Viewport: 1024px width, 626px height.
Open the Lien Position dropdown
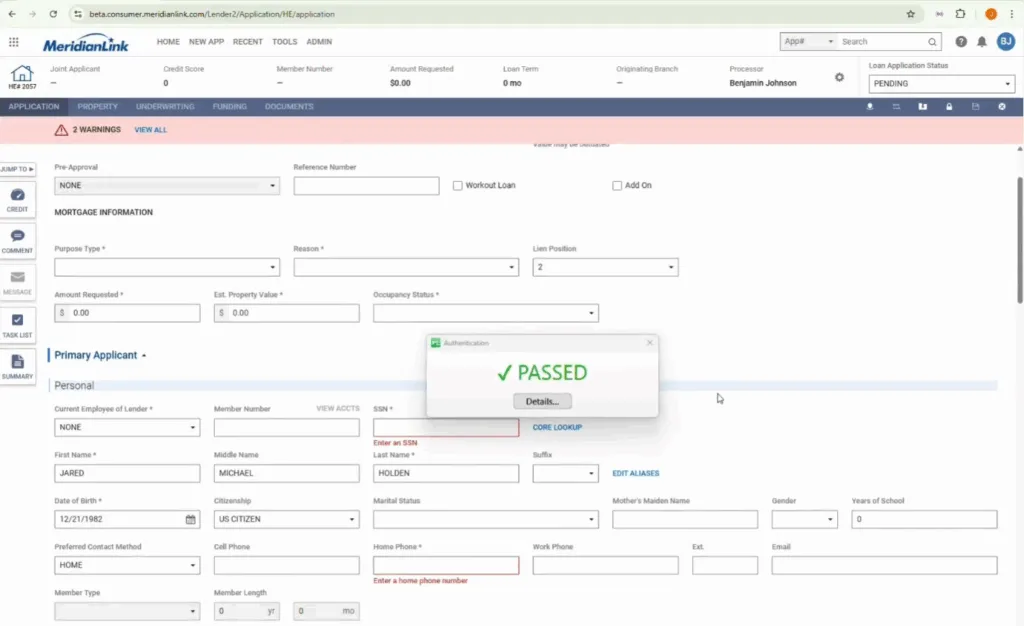pyautogui.click(x=669, y=267)
